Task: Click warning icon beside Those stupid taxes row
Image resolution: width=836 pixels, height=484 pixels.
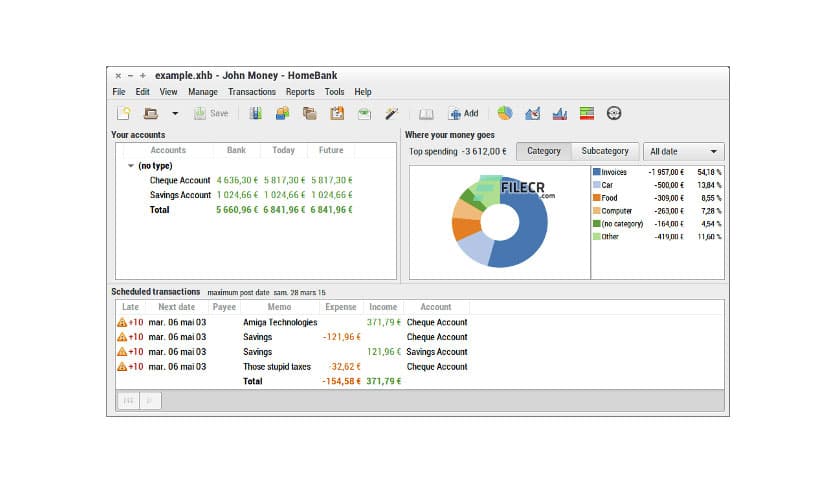Action: (122, 367)
